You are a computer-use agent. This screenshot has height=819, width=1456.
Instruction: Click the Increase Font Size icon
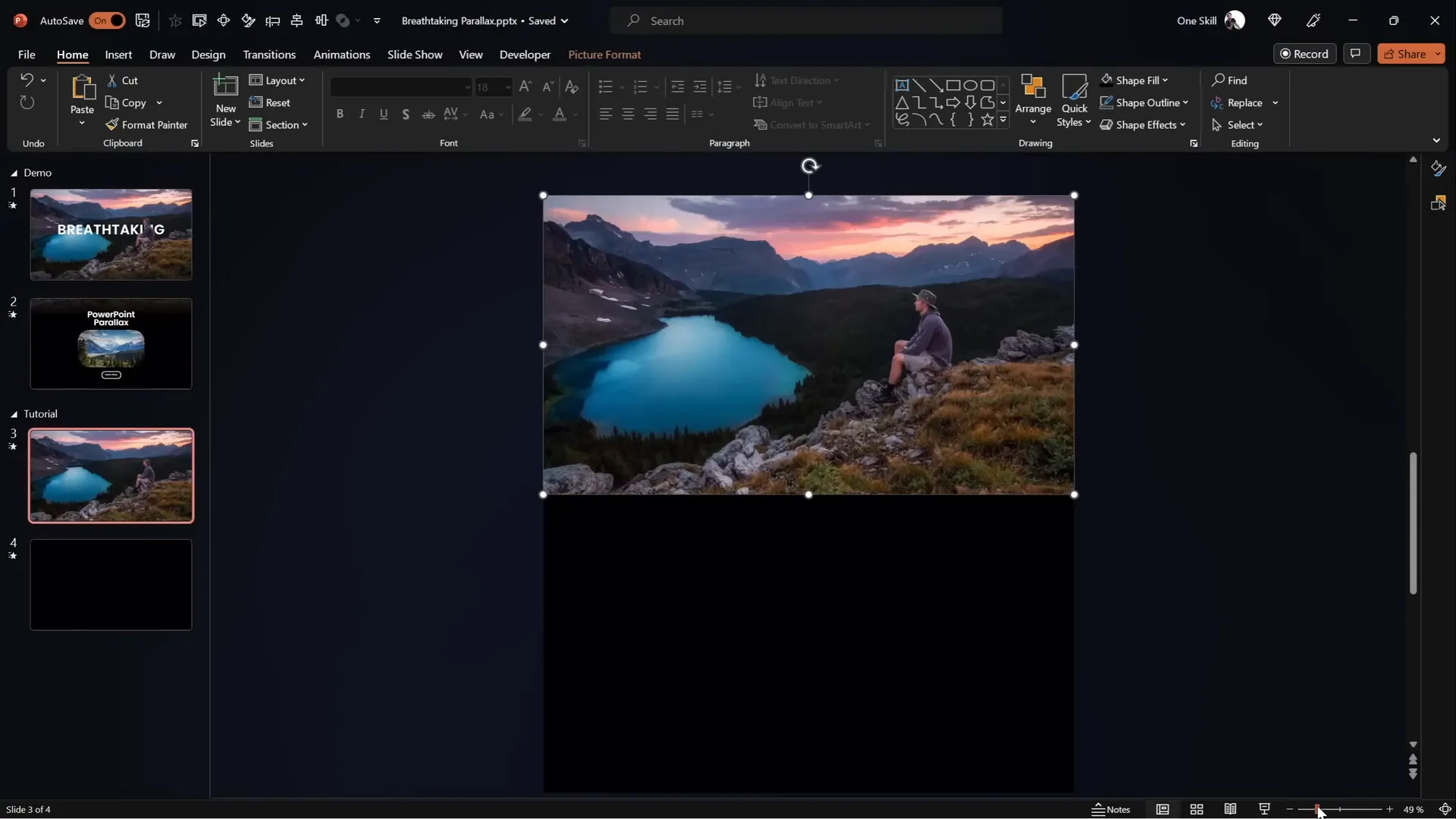point(526,86)
